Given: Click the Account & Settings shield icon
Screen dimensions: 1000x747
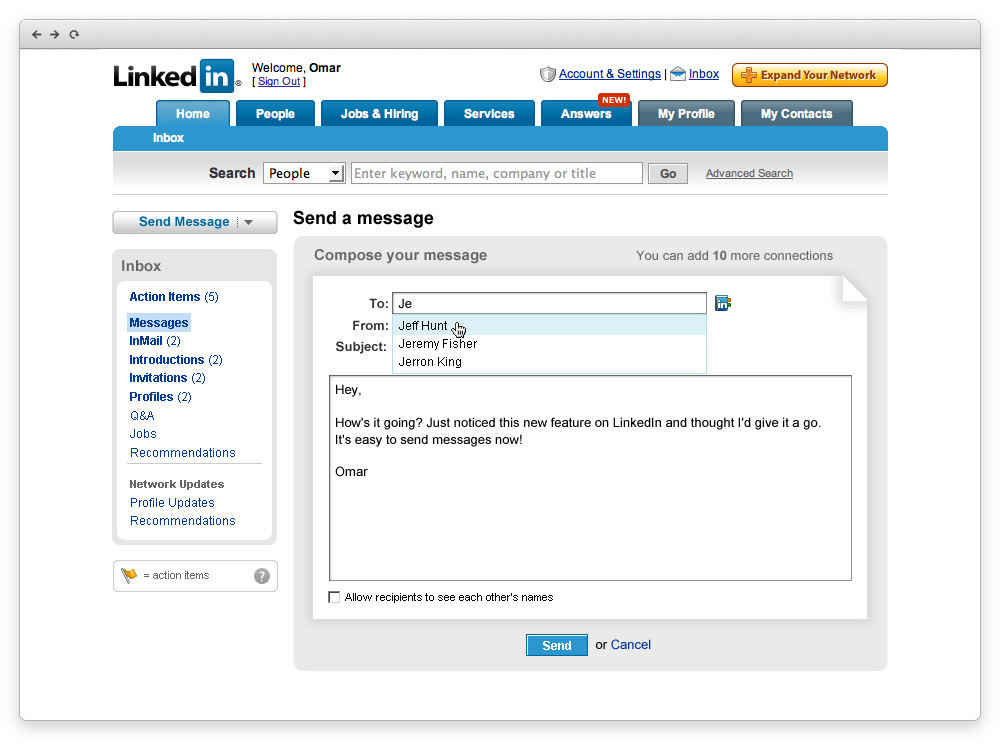Looking at the screenshot, I should pyautogui.click(x=547, y=75).
